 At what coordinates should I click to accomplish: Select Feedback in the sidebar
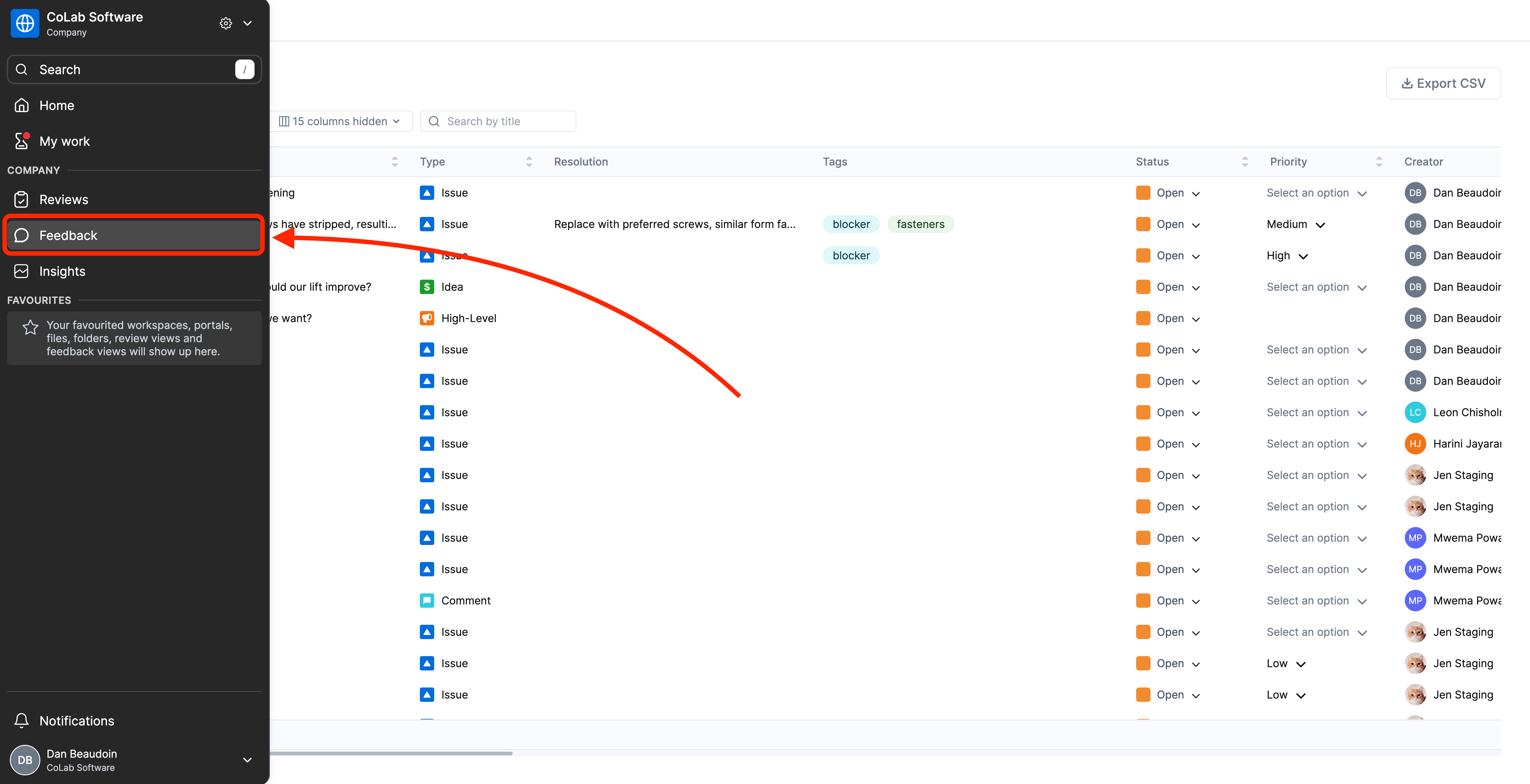pos(134,235)
